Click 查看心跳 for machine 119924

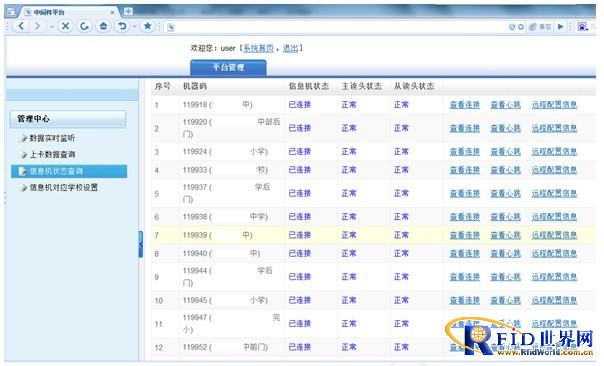point(505,152)
